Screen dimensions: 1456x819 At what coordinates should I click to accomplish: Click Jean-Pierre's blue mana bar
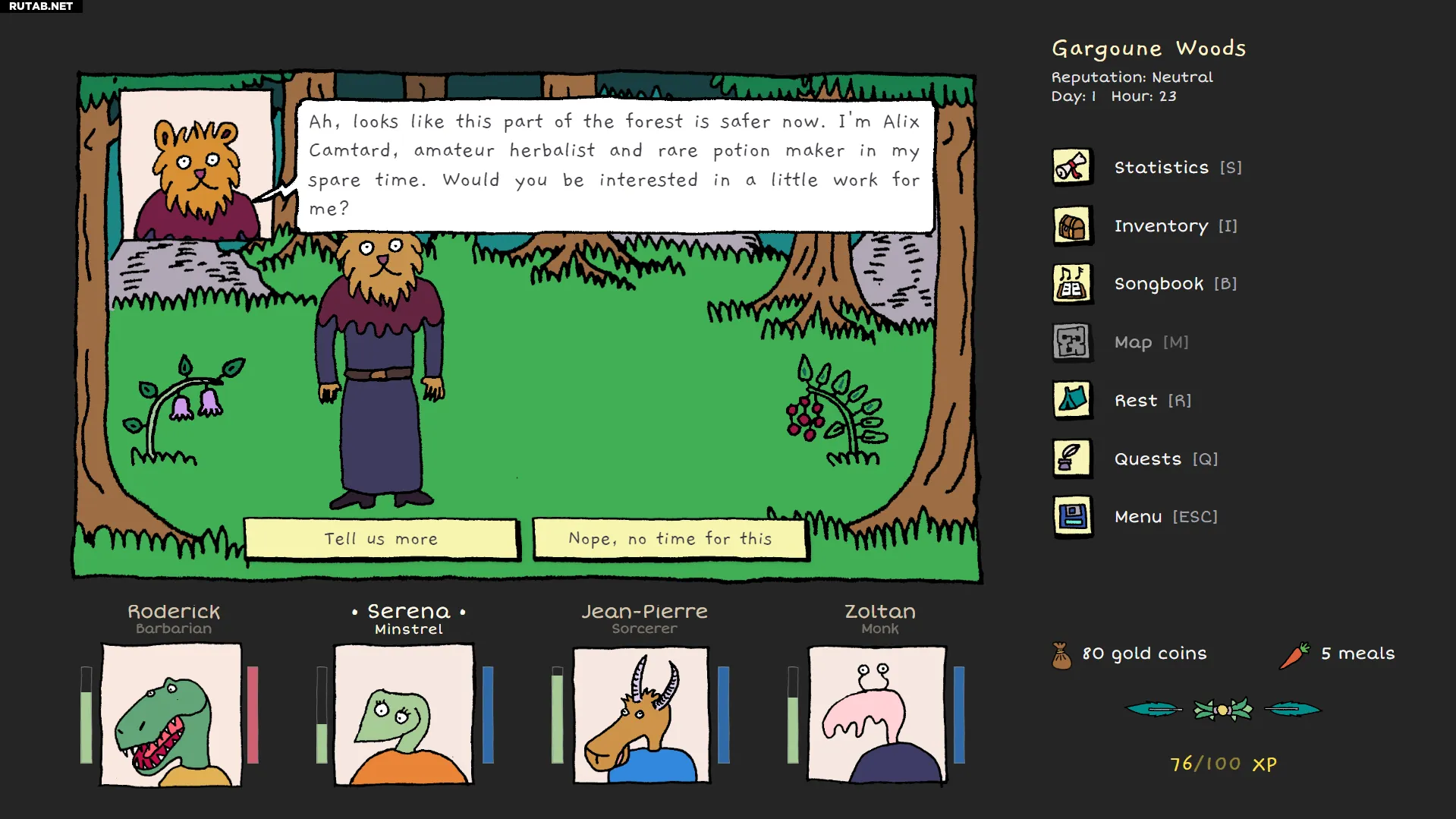pos(724,715)
